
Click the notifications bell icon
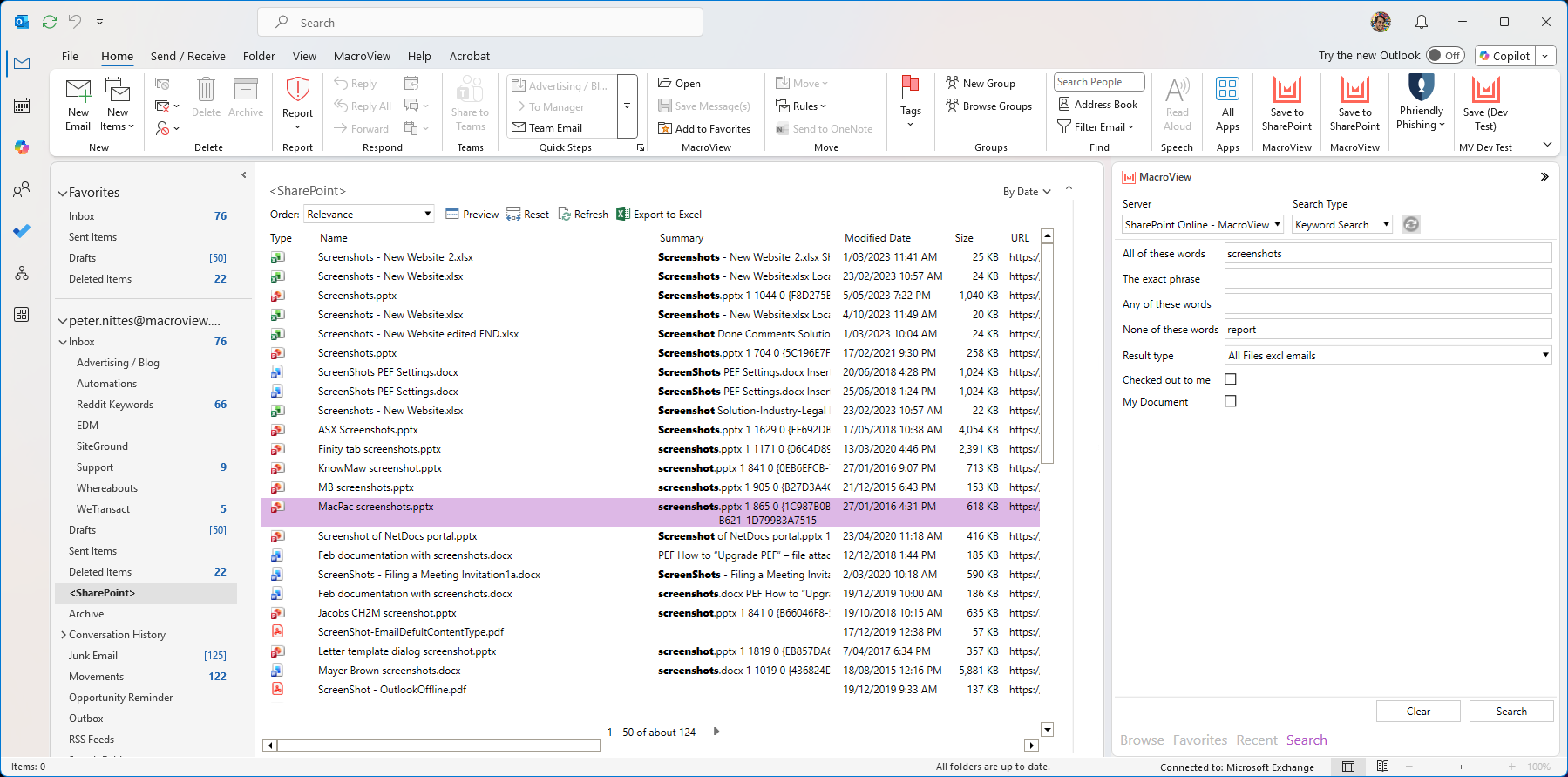(1422, 22)
